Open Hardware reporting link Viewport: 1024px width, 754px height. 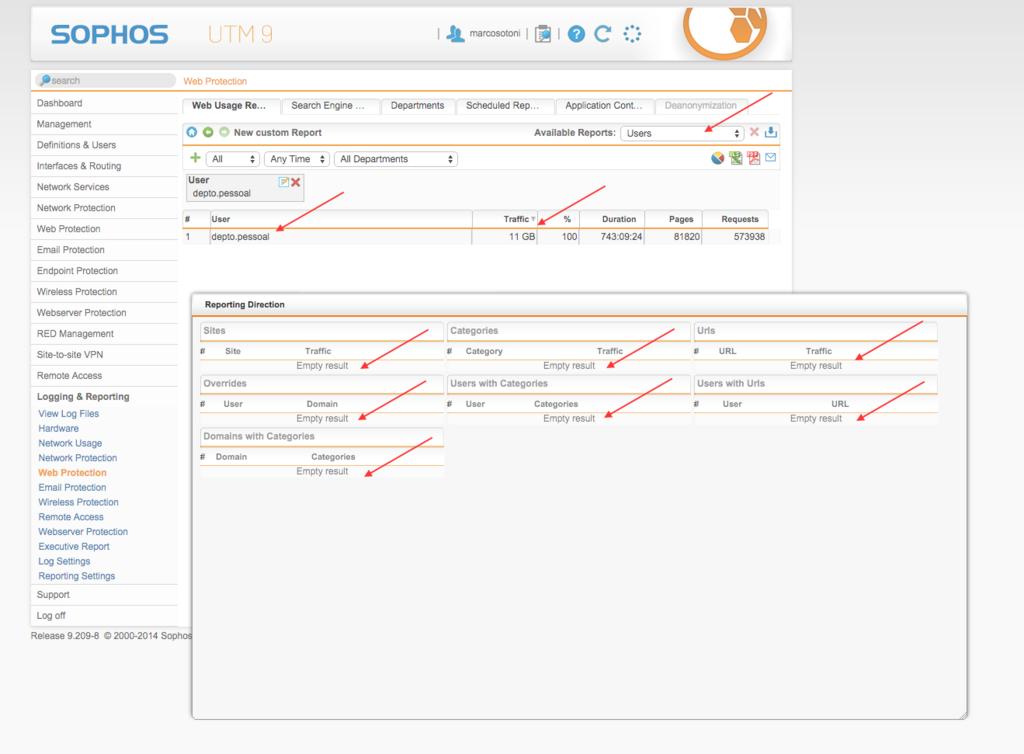click(58, 428)
